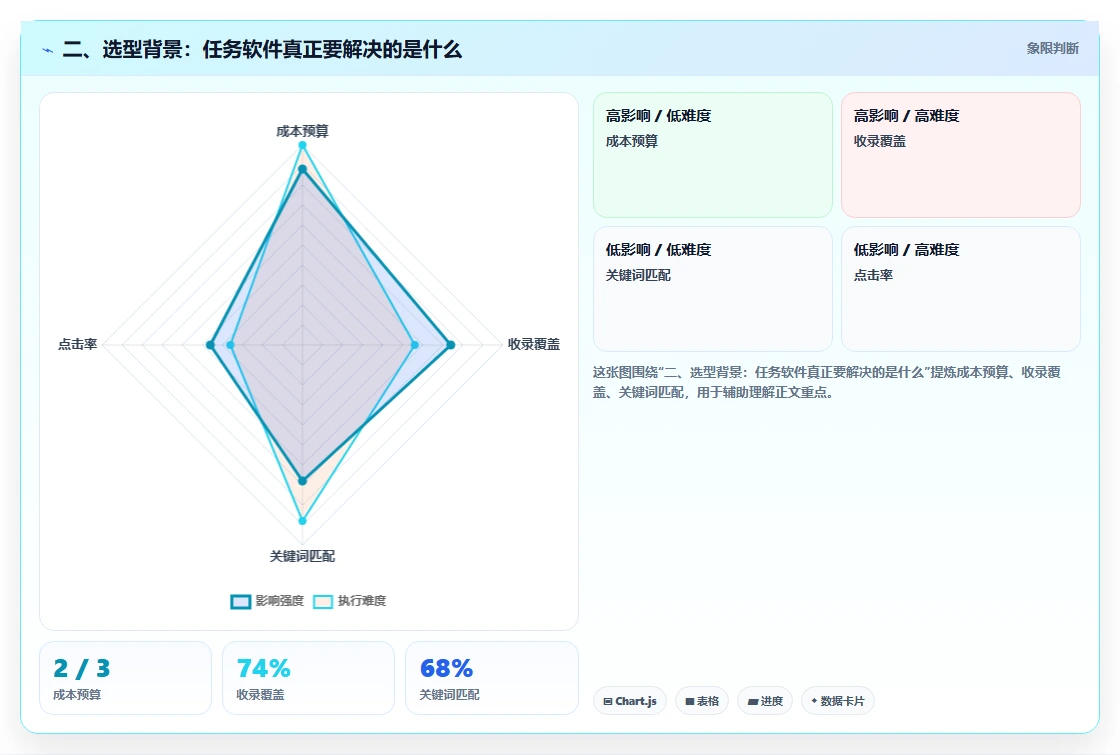This screenshot has height=755, width=1120.
Task: Click 影响强度 data point on 点击率 axis
Action: click(210, 345)
